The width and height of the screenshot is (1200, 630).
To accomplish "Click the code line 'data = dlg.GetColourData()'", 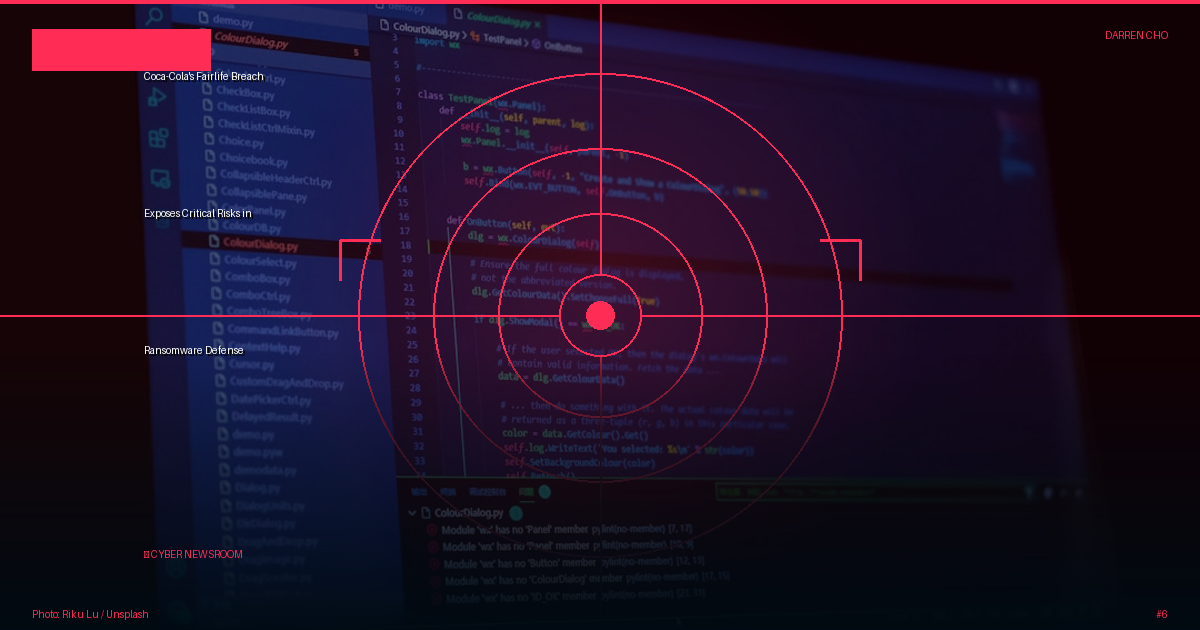I will click(563, 378).
